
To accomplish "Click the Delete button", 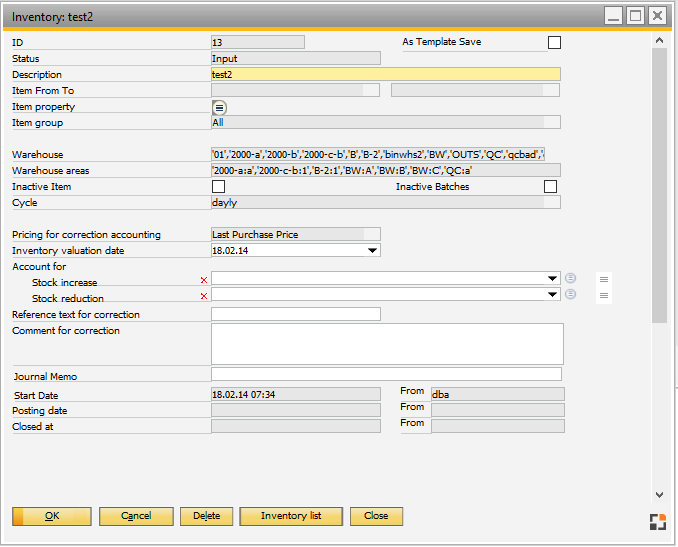I will tap(206, 516).
